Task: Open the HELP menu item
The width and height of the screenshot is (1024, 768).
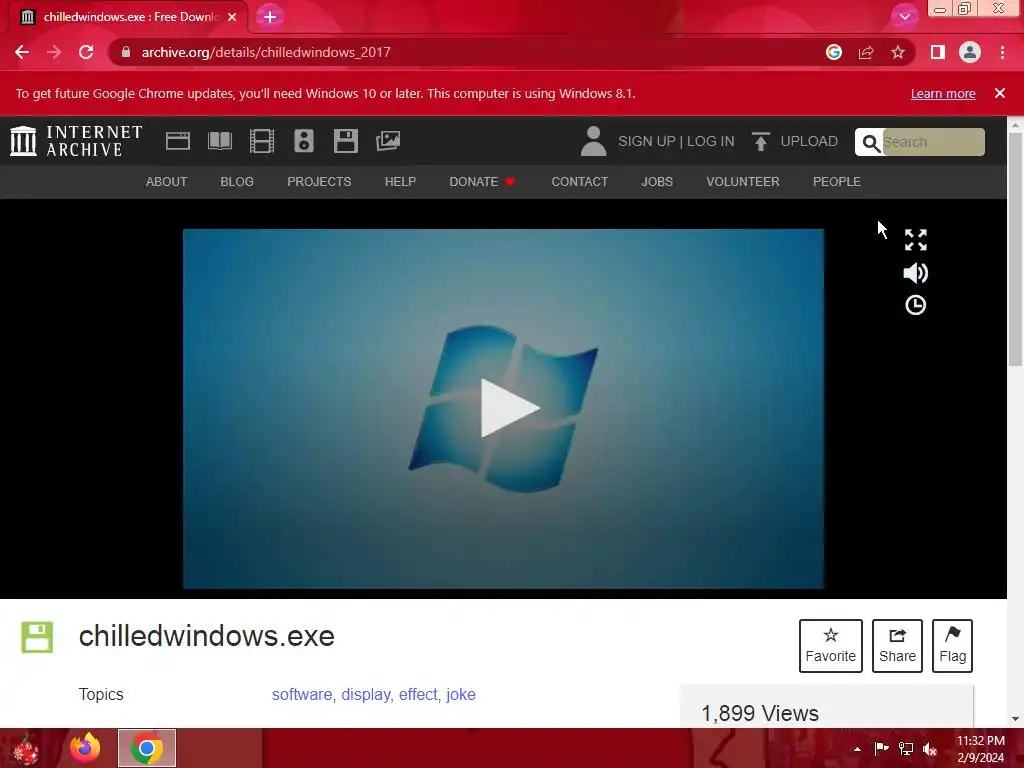Action: tap(400, 182)
